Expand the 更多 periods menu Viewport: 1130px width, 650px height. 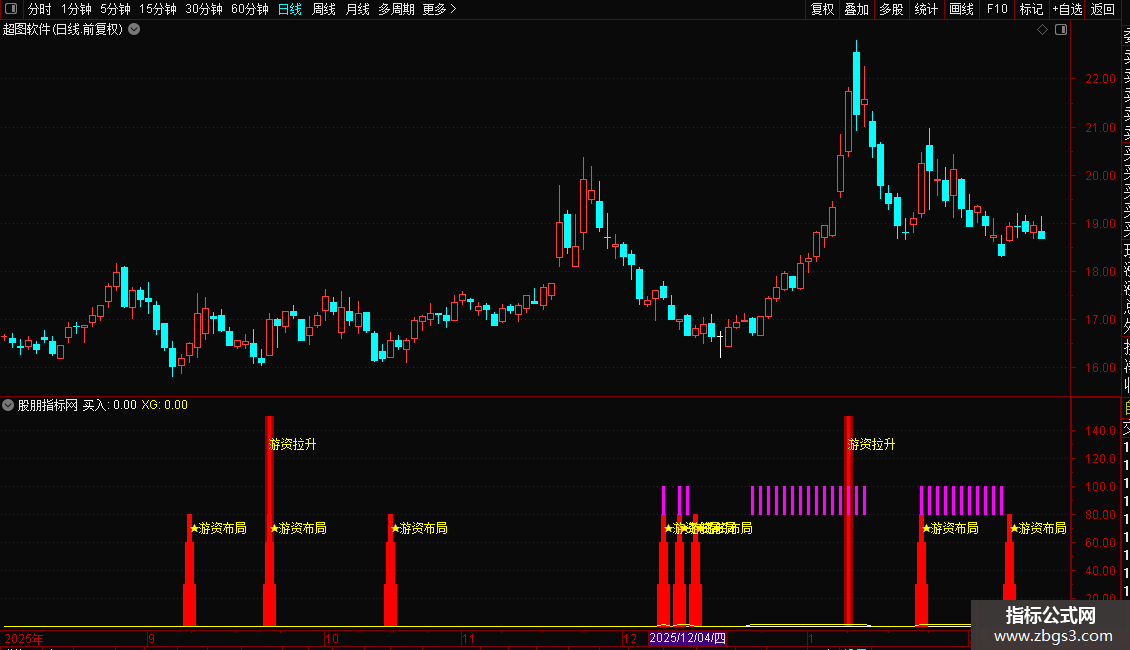tap(439, 9)
